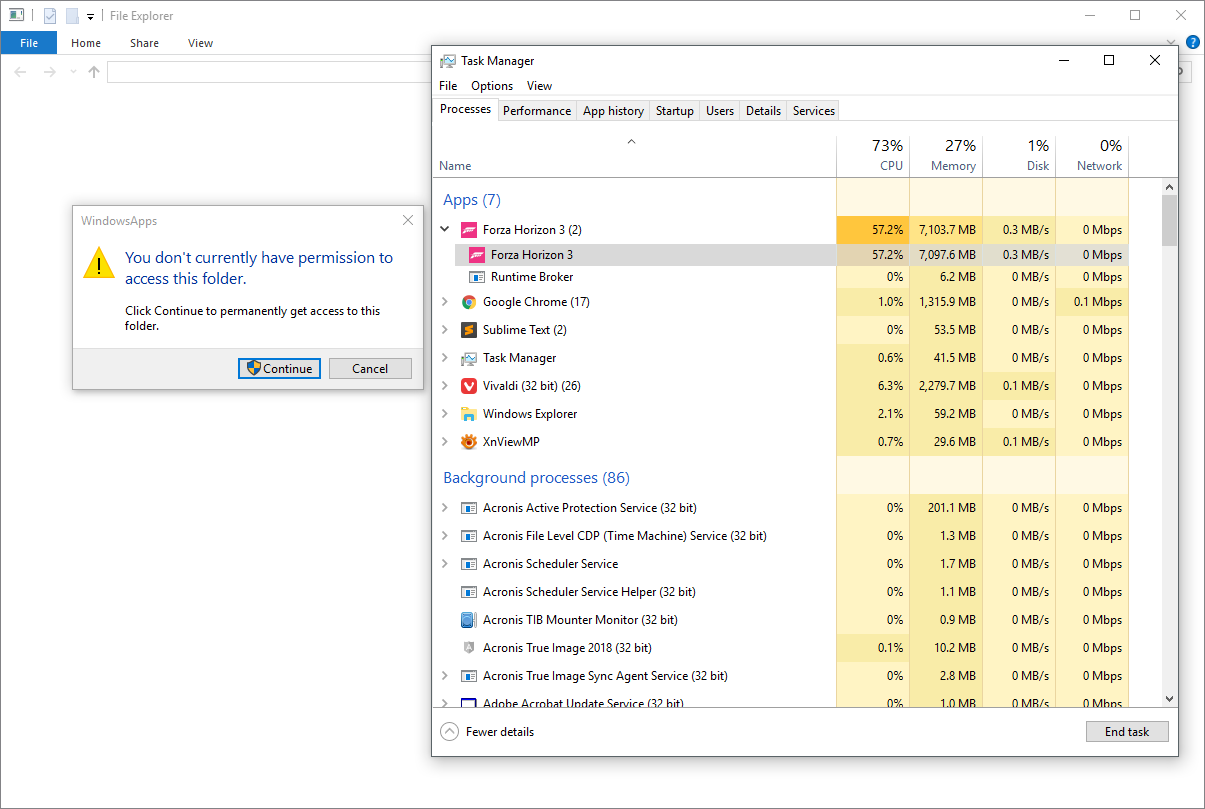This screenshot has height=809, width=1205.
Task: Open the Share ribbon tab in File Explorer
Action: point(144,43)
